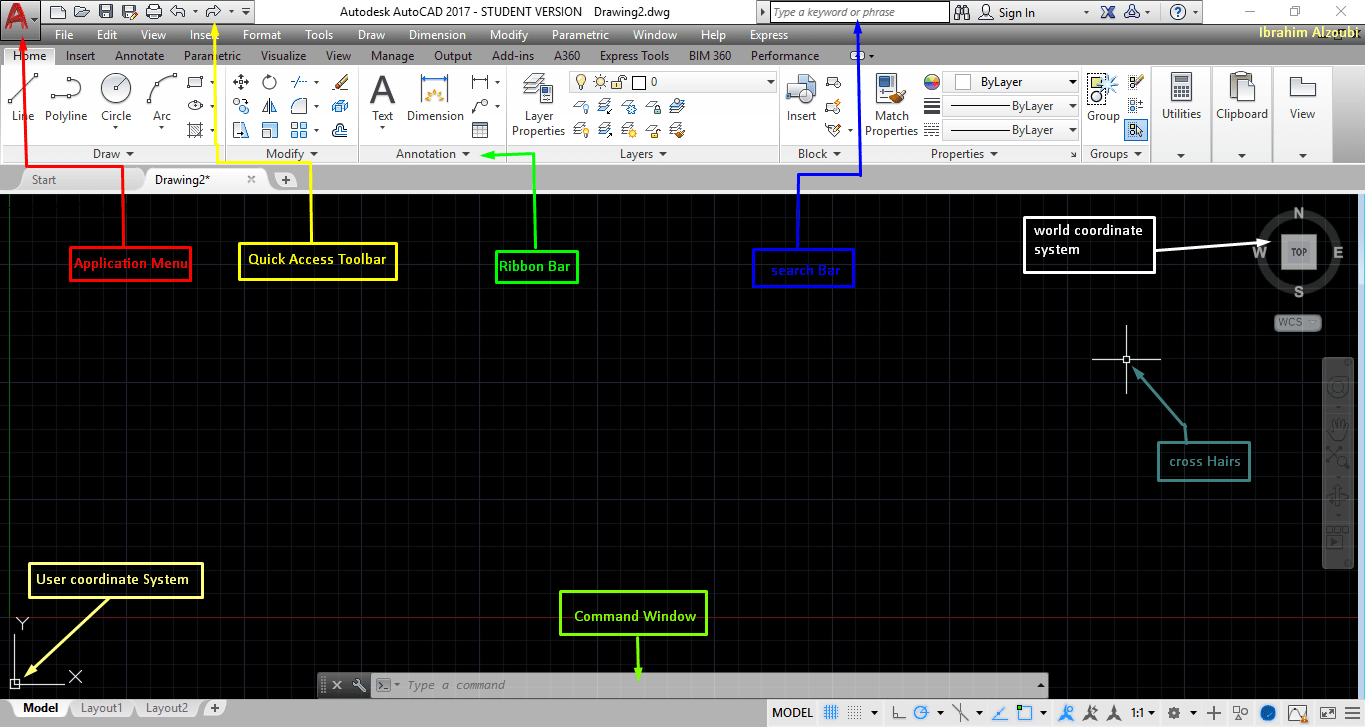Choose the Arc tool

(x=162, y=98)
